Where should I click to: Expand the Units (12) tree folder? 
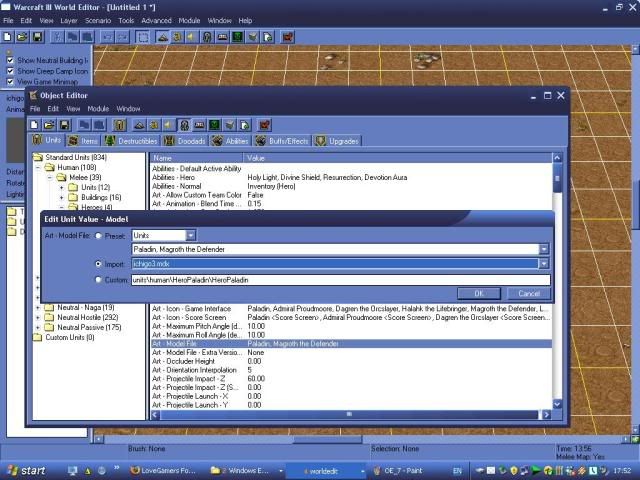click(62, 187)
